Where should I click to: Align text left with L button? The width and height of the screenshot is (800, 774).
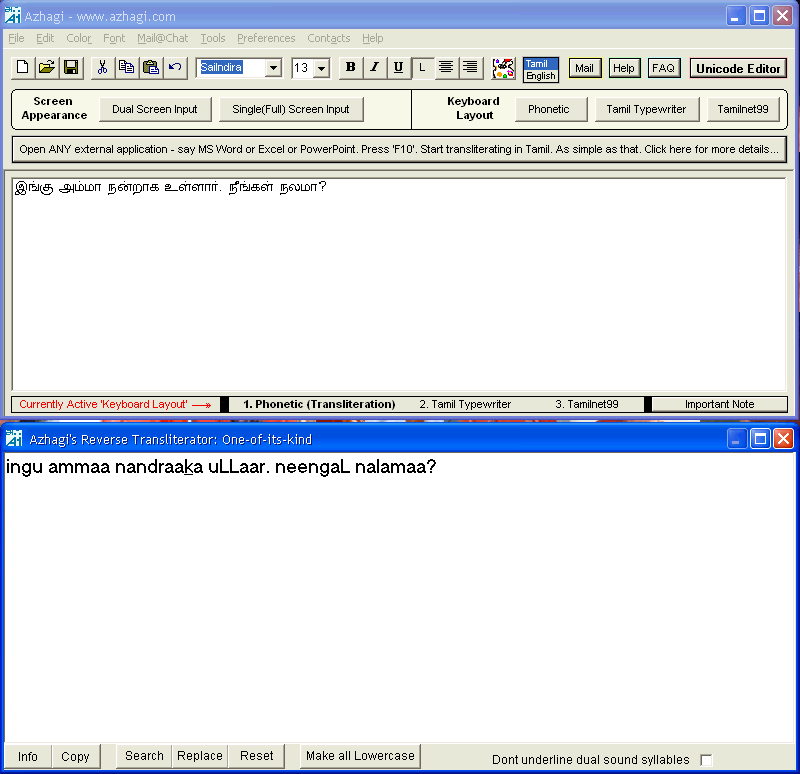tap(422, 67)
